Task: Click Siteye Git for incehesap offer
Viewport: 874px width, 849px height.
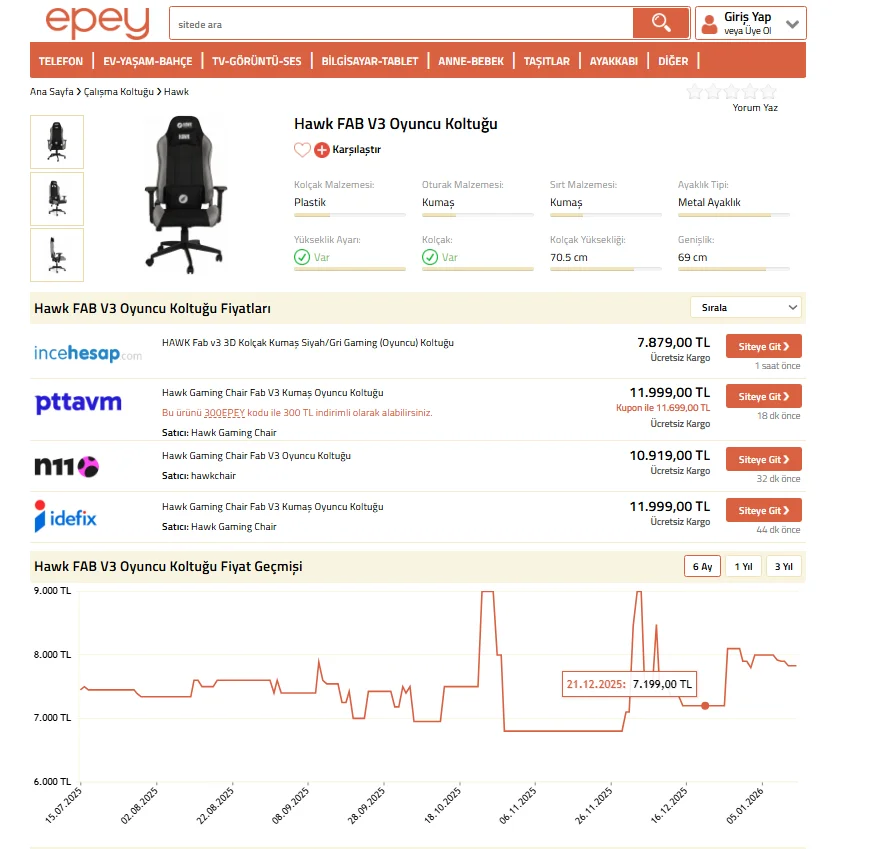Action: coord(764,346)
